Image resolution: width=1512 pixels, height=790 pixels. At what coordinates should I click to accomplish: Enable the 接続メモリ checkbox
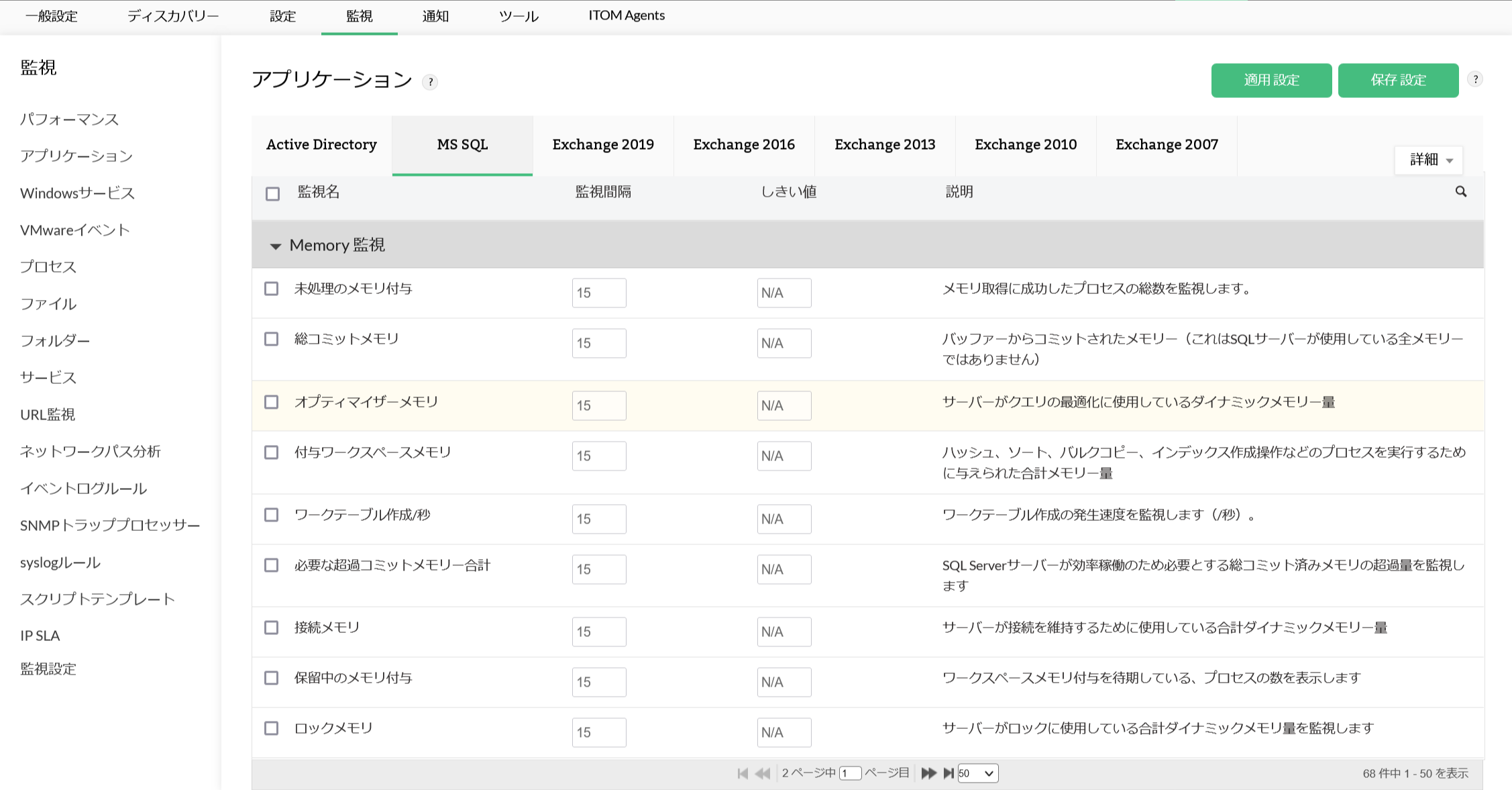click(x=271, y=628)
